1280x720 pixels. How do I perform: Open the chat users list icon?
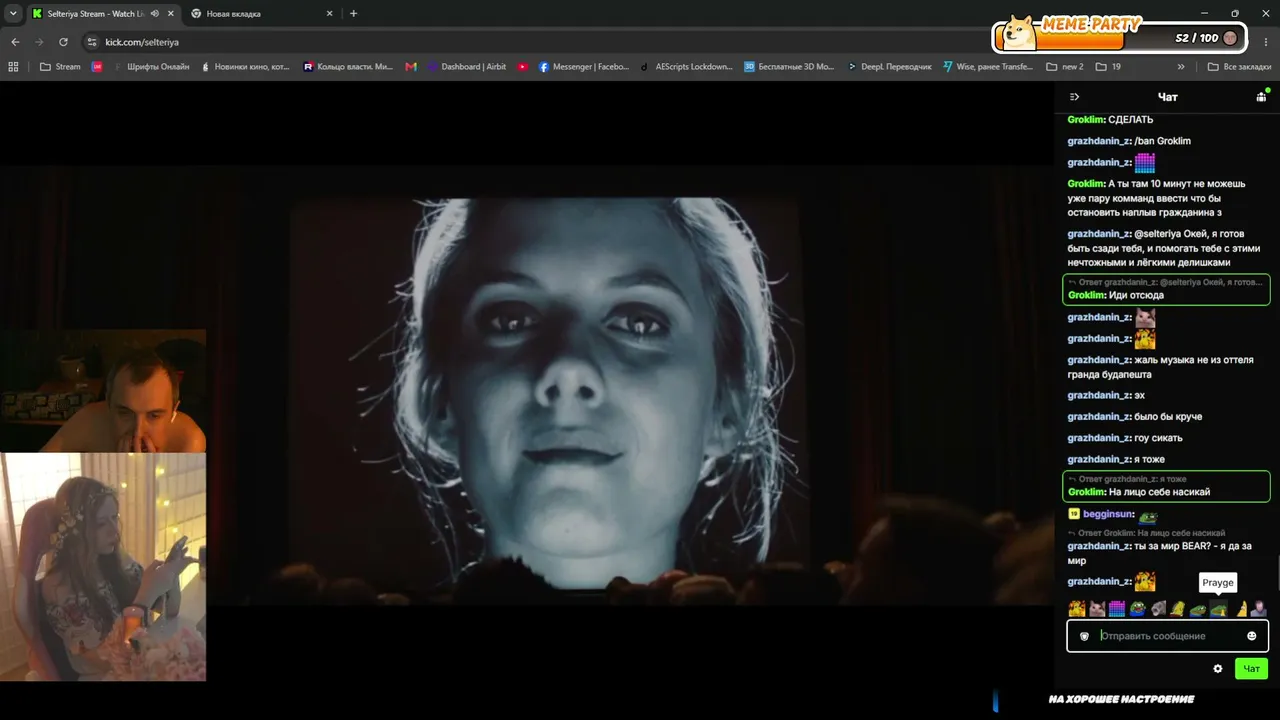coord(1261,97)
